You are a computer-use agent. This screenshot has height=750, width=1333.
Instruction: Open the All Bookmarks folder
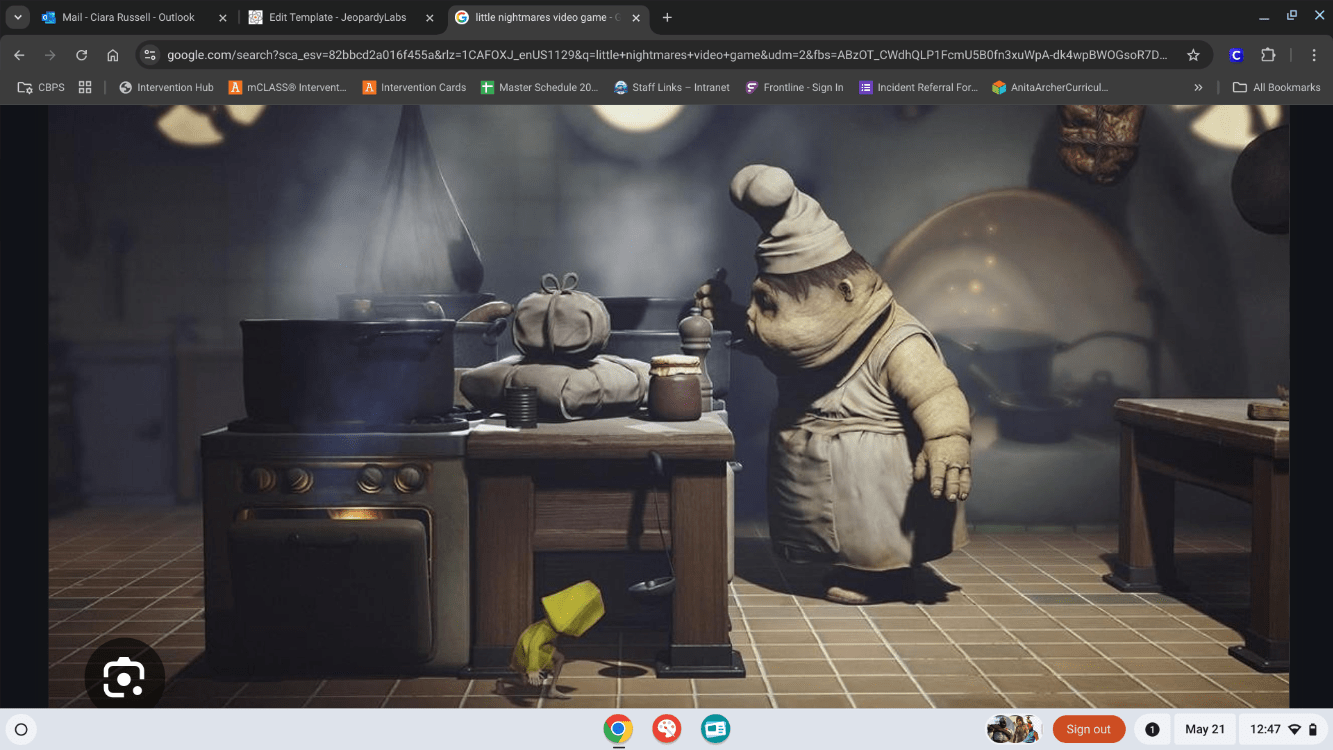tap(1276, 87)
